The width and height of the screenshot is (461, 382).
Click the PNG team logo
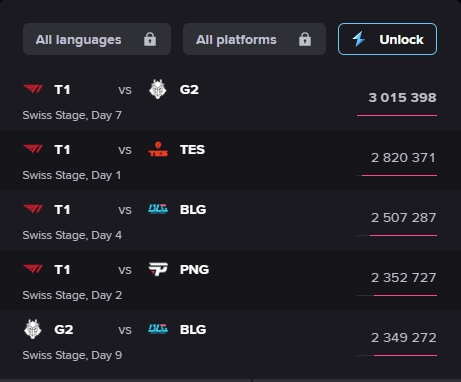pyautogui.click(x=158, y=269)
